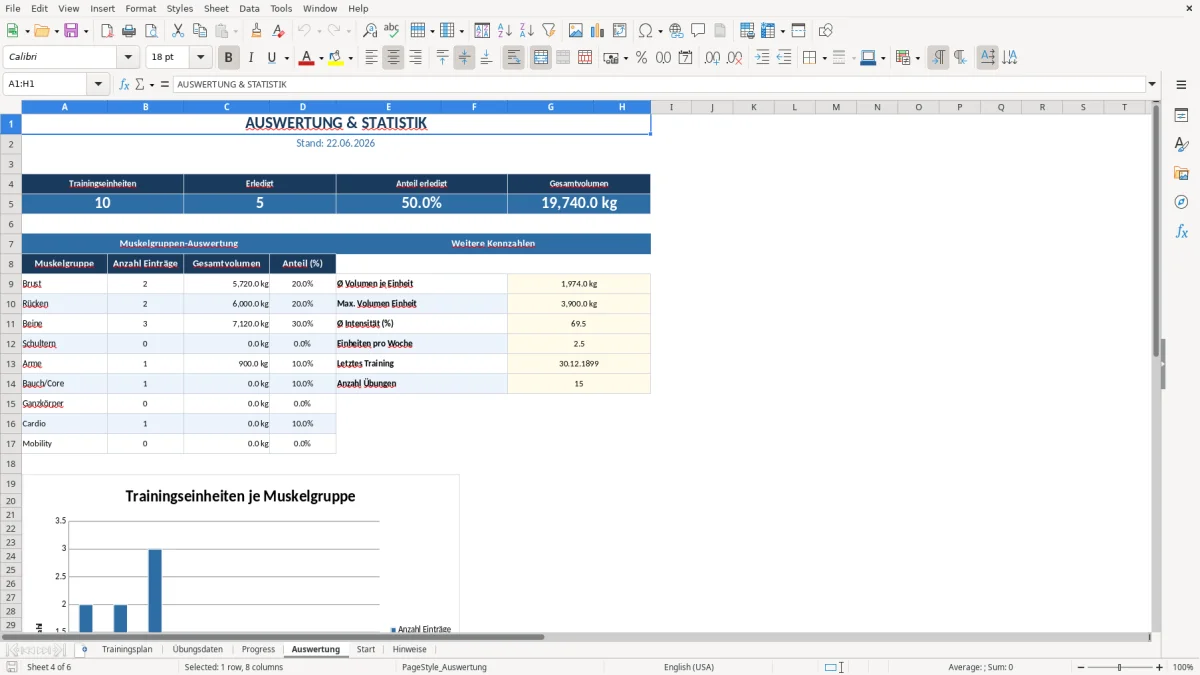Image resolution: width=1200 pixels, height=675 pixels.
Task: Open the background color dropdown arrow
Action: click(350, 58)
